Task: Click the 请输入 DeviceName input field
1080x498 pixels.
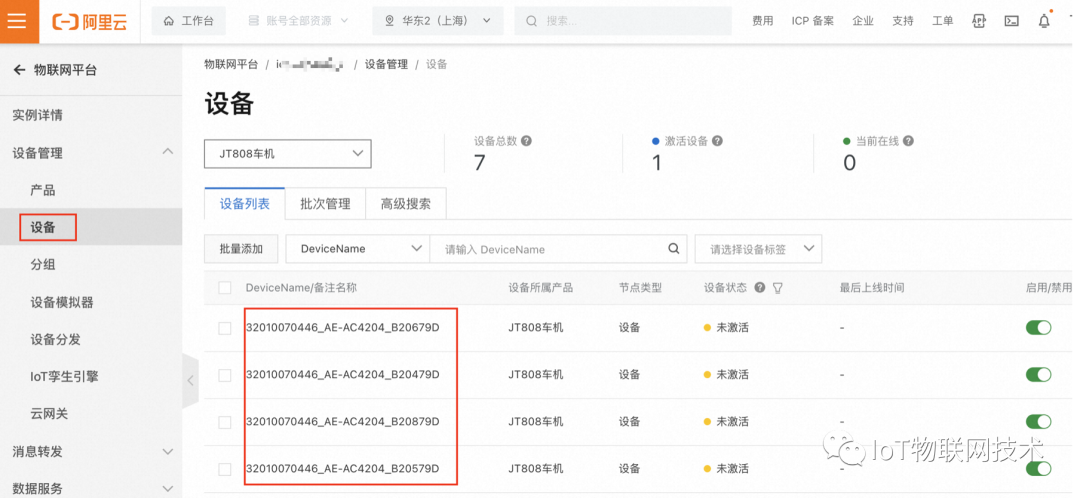Action: (x=547, y=249)
